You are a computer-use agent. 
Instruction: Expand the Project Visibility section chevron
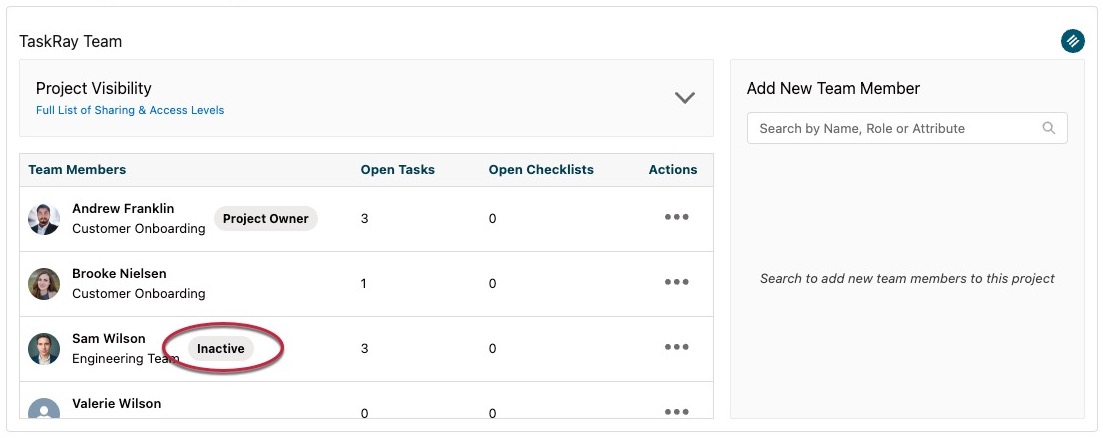point(684,98)
